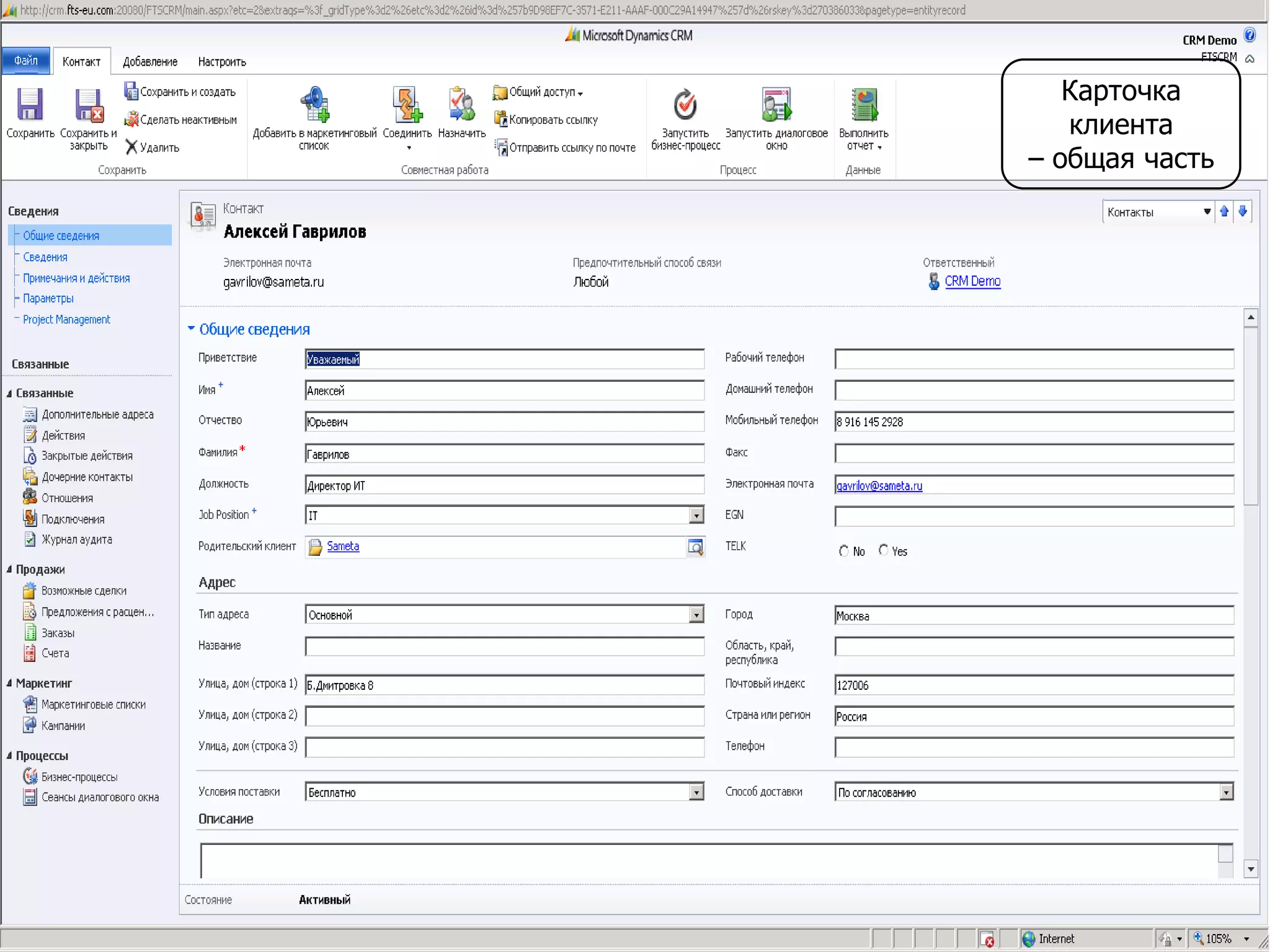
Task: Start dialog window (Запустить диалоговое окно) icon
Action: coord(776,104)
